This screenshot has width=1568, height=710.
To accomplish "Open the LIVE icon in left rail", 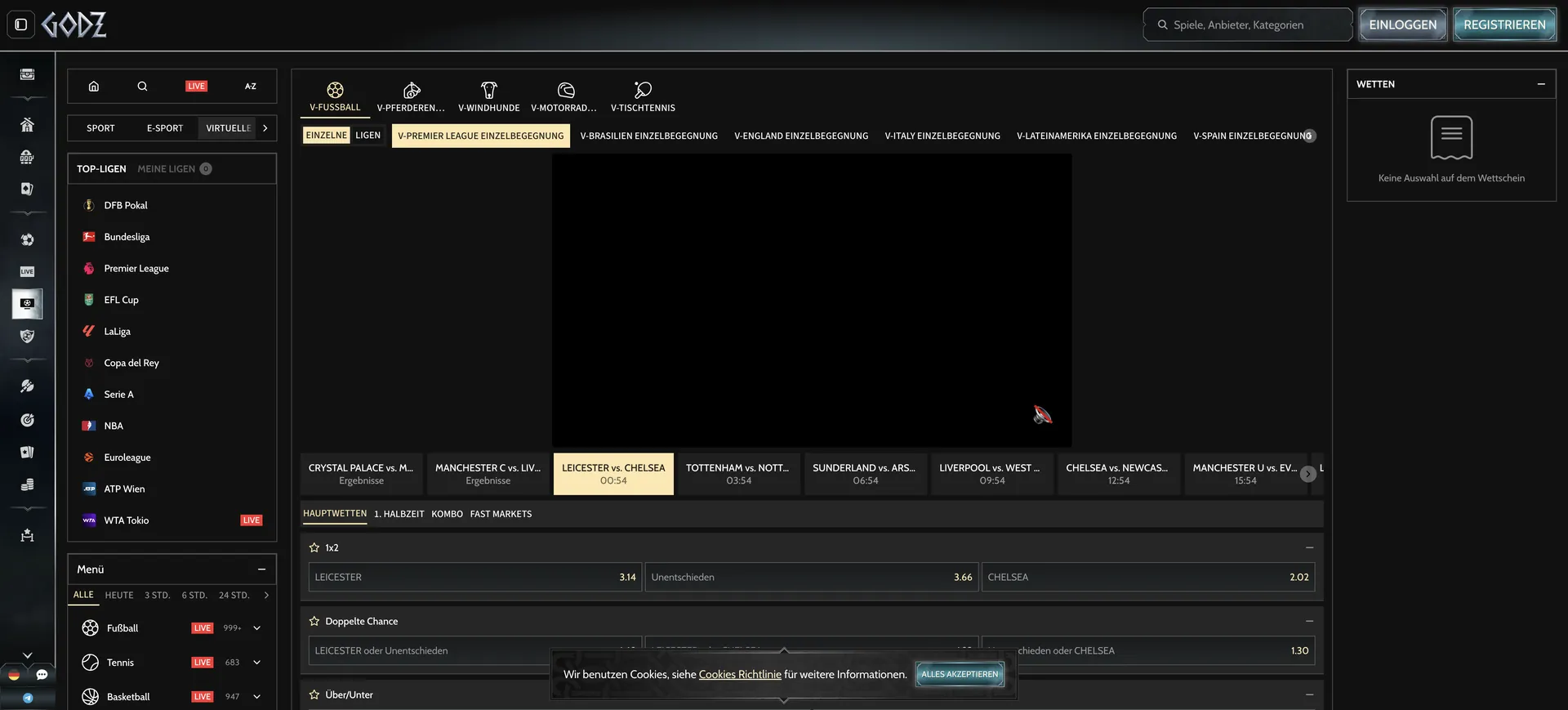I will click(x=27, y=271).
